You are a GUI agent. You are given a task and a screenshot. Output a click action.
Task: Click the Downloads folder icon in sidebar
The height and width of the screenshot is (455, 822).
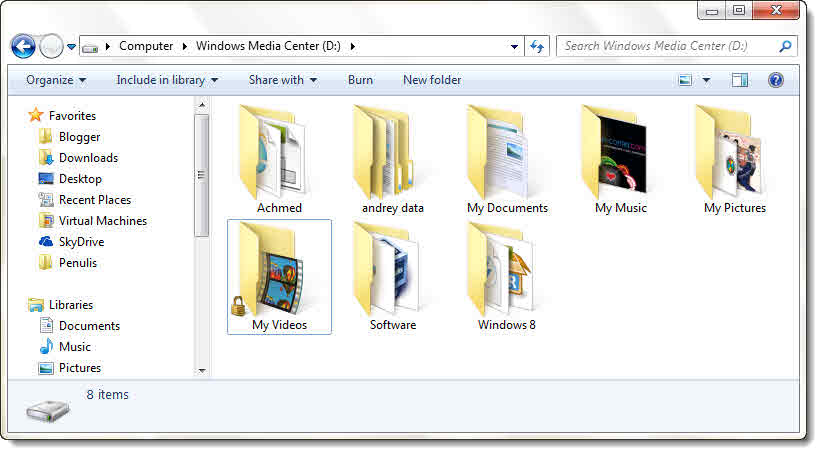coord(46,157)
